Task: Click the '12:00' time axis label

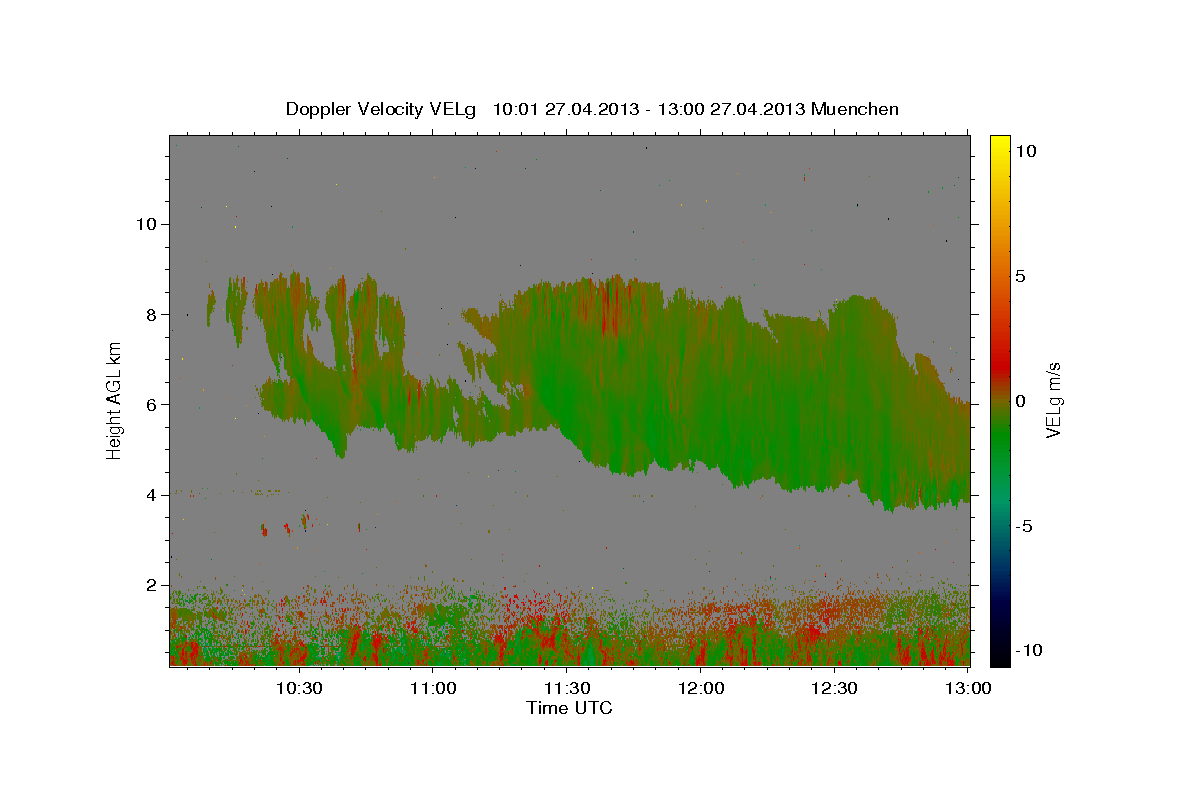Action: 701,688
